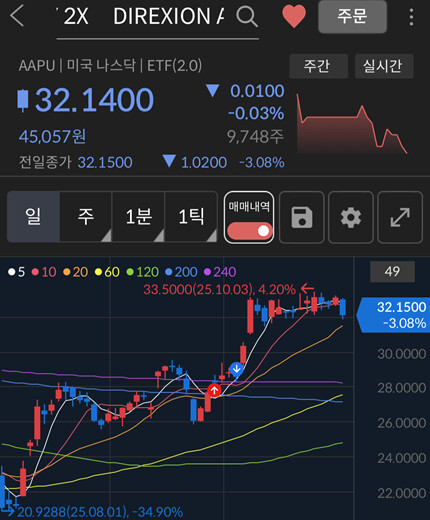Open stock search with the magnifier icon
Image resolution: width=430 pixels, height=520 pixels.
click(x=247, y=16)
